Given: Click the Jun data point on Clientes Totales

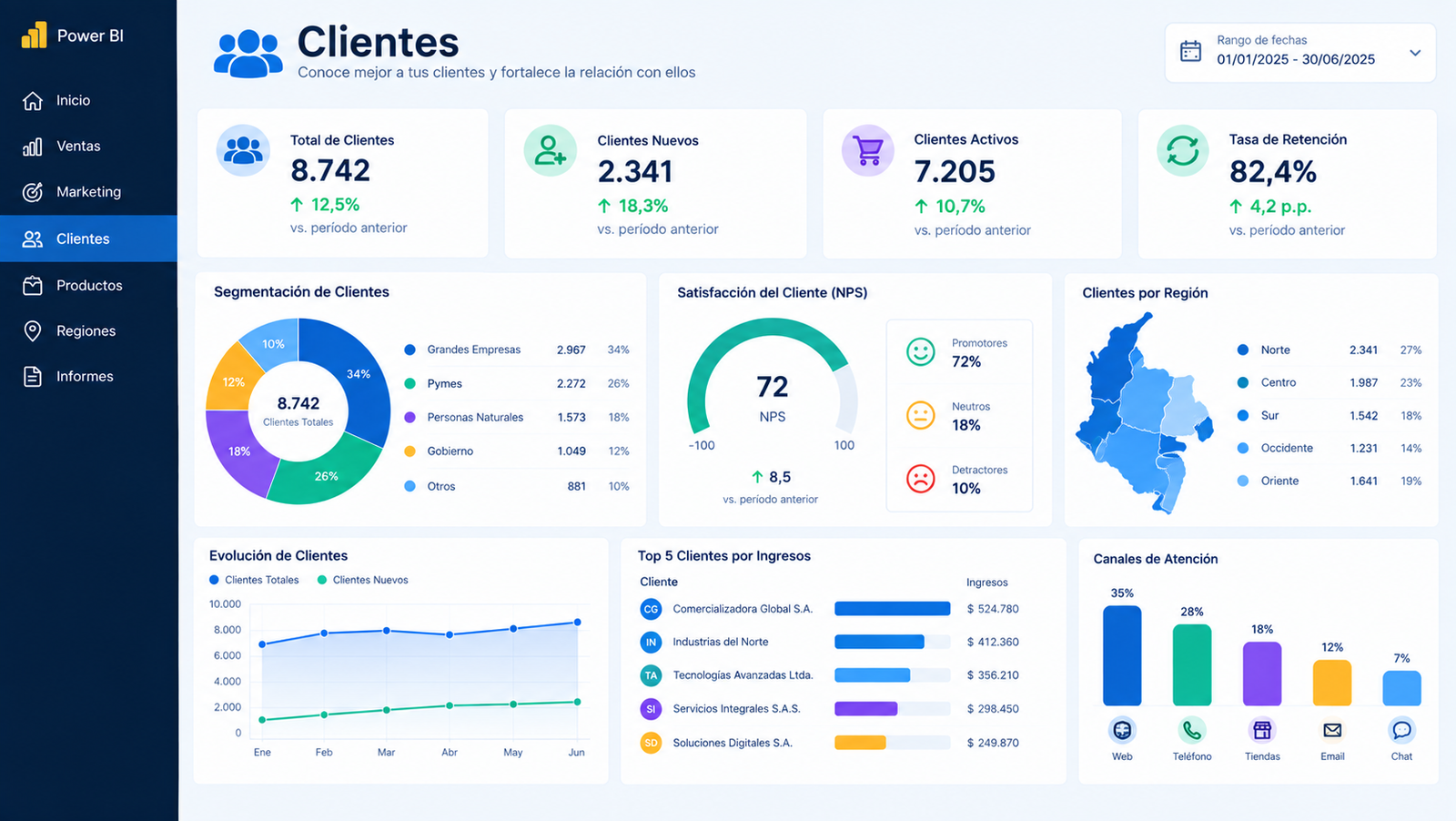Looking at the screenshot, I should [577, 623].
